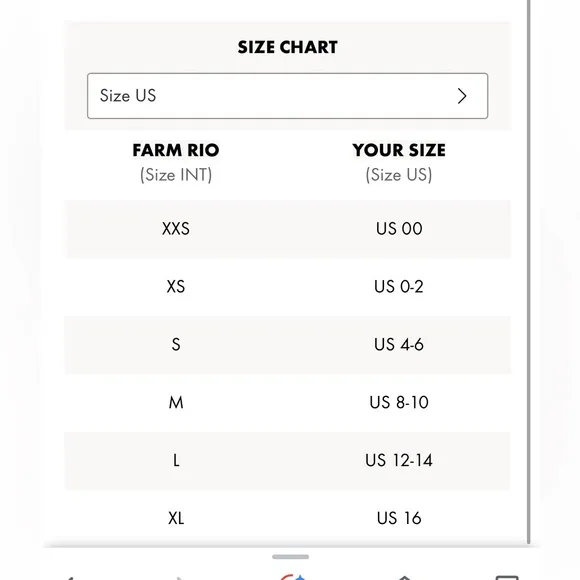The image size is (580, 580).
Task: Click the Size US field label
Action: [x=128, y=96]
